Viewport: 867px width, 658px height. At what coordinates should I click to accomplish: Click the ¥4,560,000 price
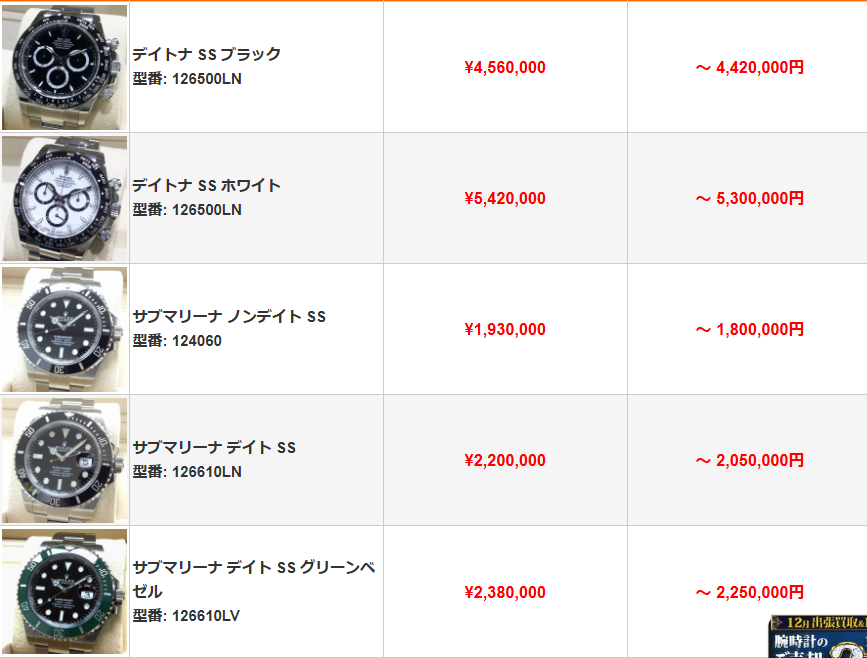(505, 68)
